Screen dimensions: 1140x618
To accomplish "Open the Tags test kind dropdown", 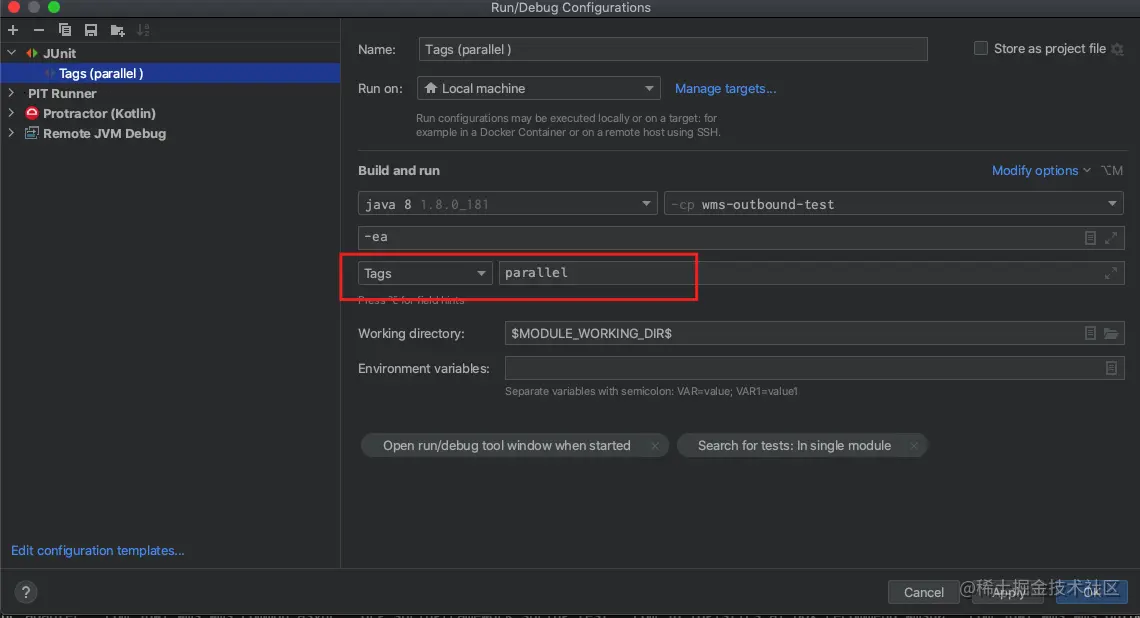I will (x=425, y=273).
